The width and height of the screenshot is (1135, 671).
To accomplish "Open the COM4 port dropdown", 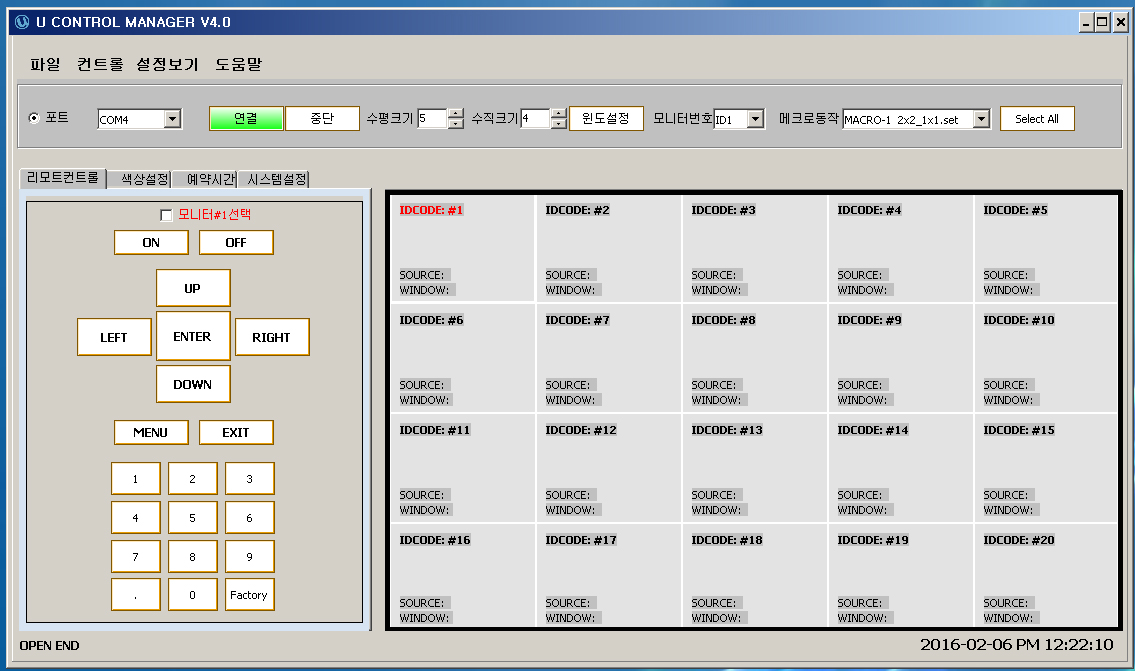I will point(172,120).
